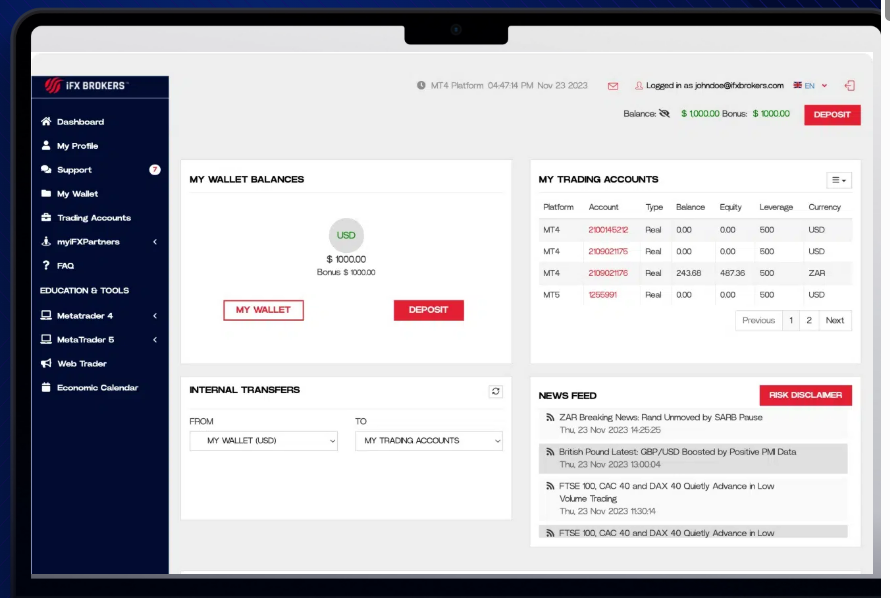890x598 pixels.
Task: Open the TO My Trading Accounts dropdown
Action: (428, 440)
